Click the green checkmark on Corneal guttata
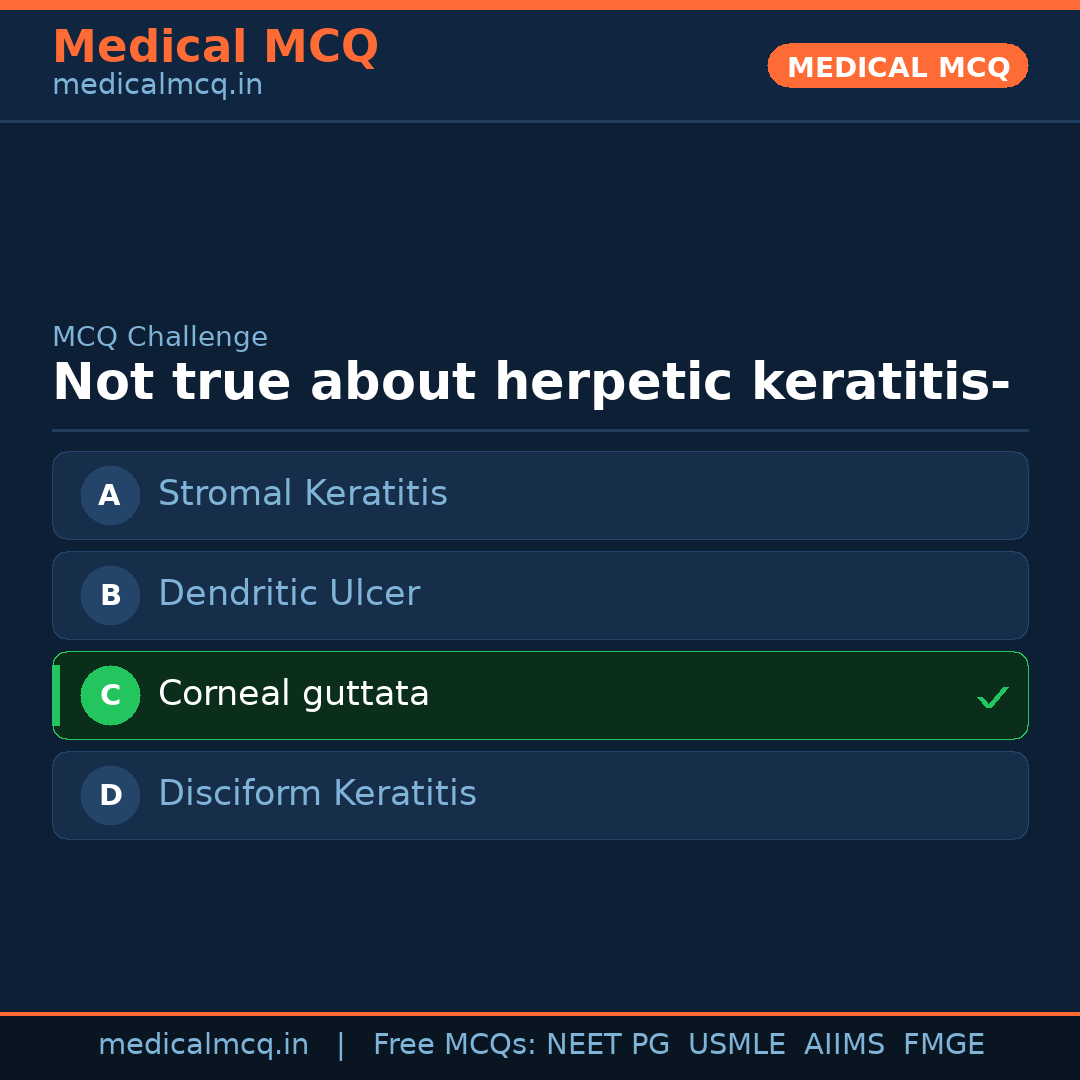The image size is (1080, 1080). coord(992,697)
